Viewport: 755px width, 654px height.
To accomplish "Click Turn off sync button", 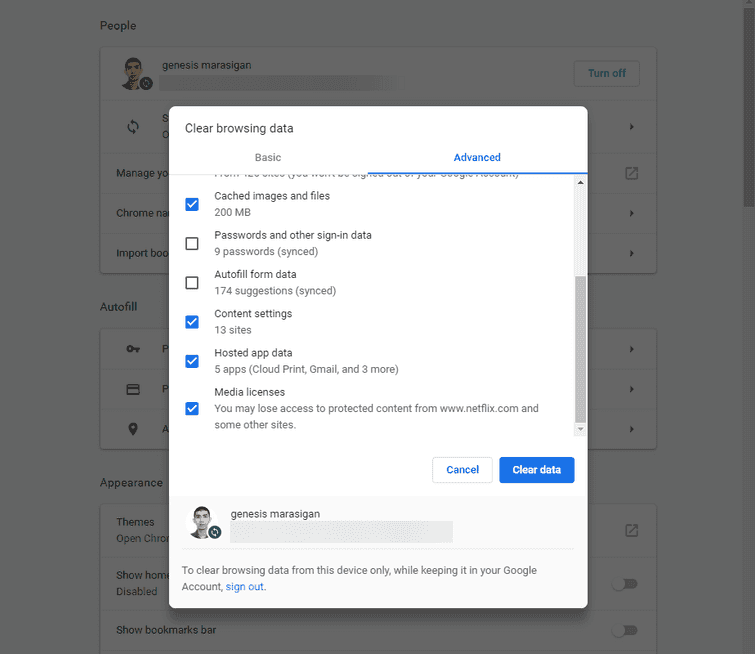I will click(x=607, y=73).
